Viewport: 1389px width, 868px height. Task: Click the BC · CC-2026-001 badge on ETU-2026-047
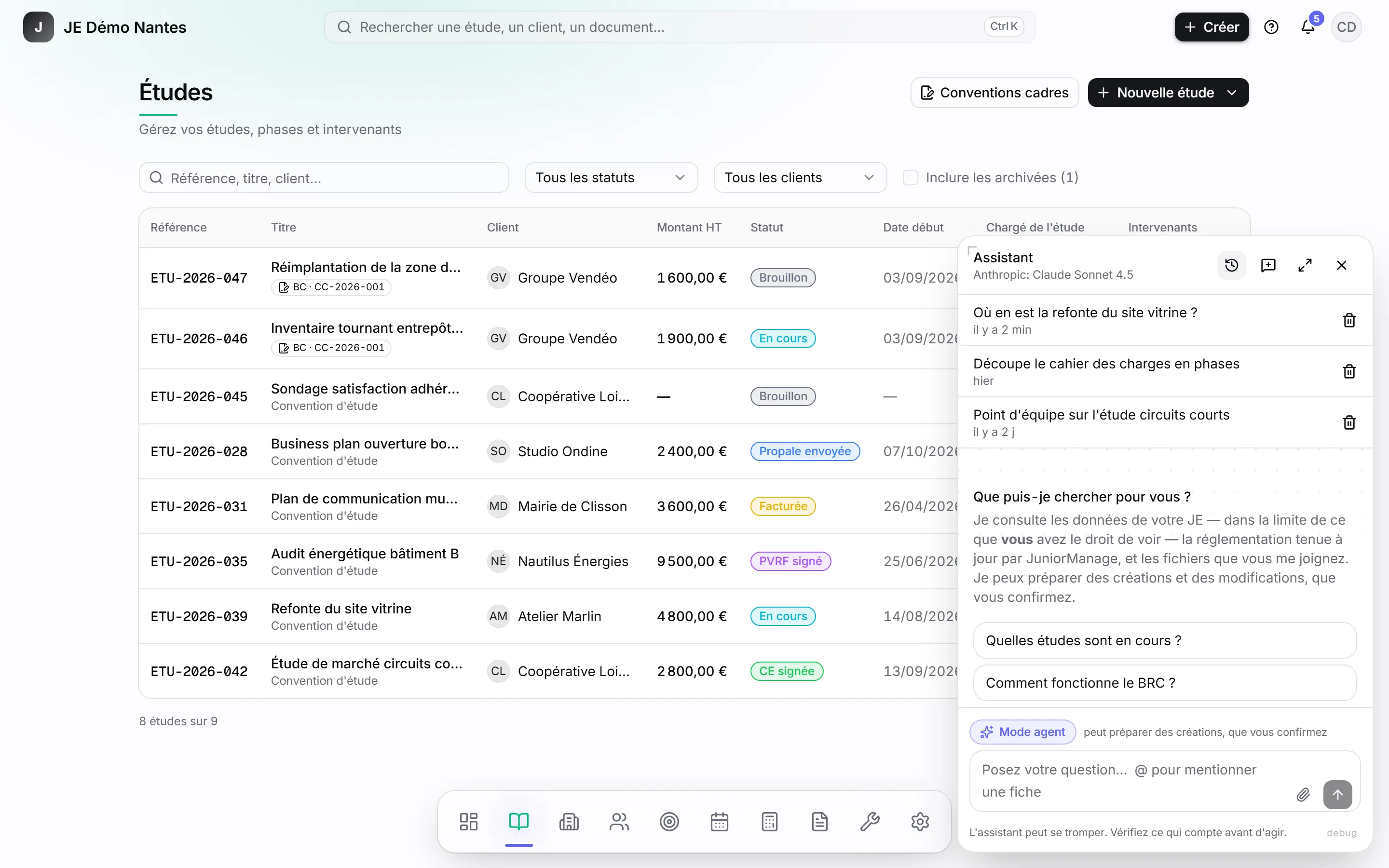(331, 287)
